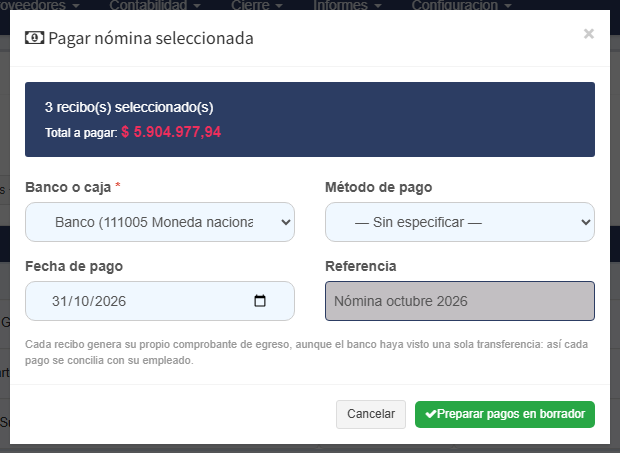Screen dimensions: 620x453
Task: Click the 'Referencia' label
Action: pyautogui.click(x=361, y=266)
